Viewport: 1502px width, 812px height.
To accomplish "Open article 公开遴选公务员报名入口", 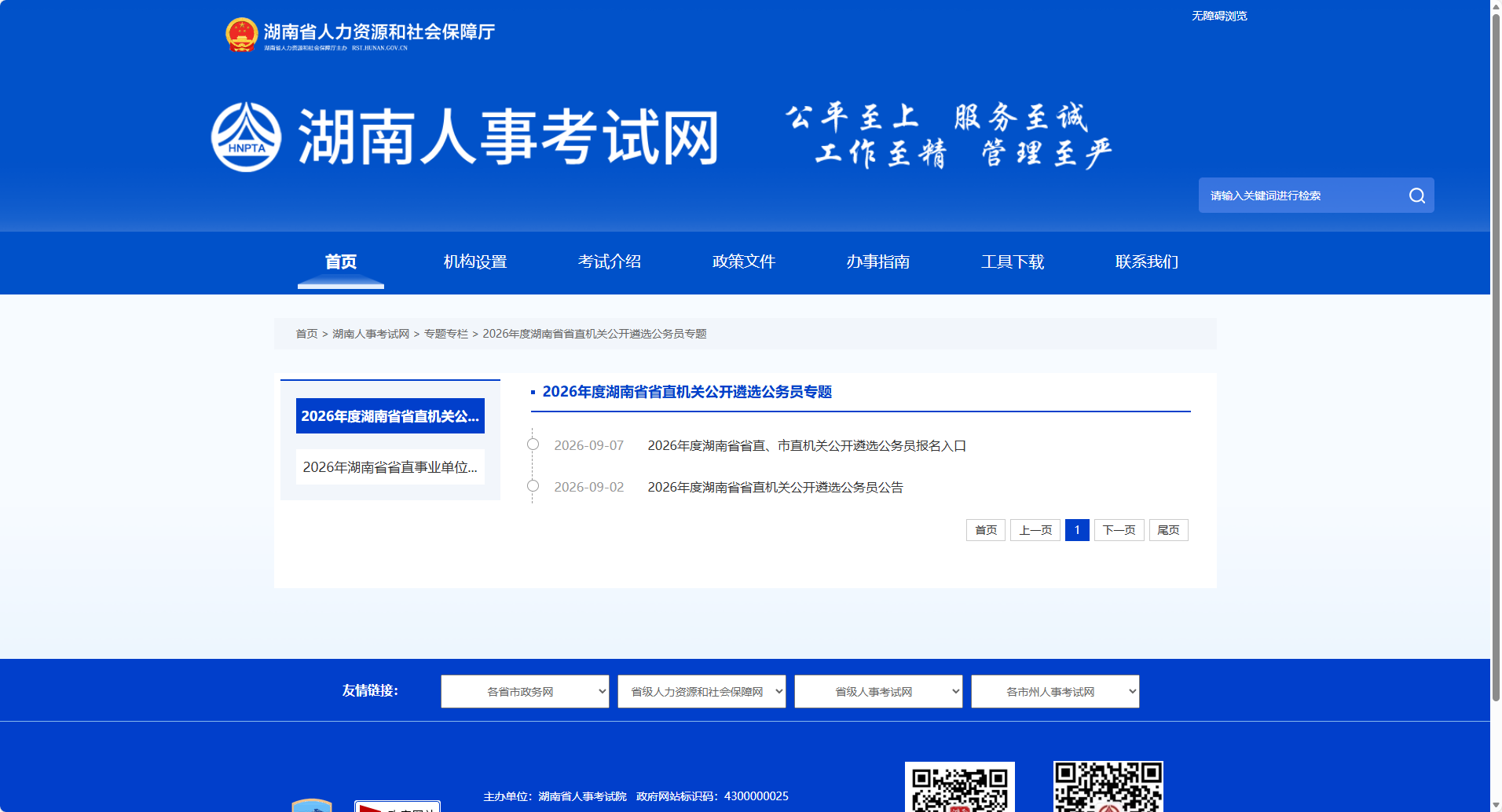I will click(x=807, y=445).
